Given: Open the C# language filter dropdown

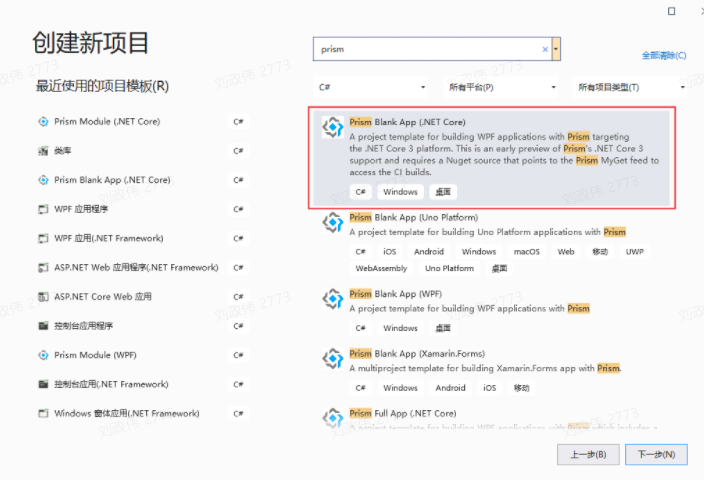Looking at the screenshot, I should pyautogui.click(x=371, y=87).
